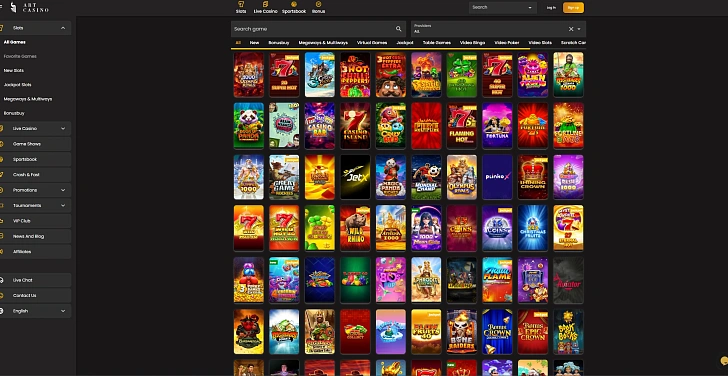Launch the Wild Rhino slot
This screenshot has height=376, width=728.
pyautogui.click(x=355, y=228)
